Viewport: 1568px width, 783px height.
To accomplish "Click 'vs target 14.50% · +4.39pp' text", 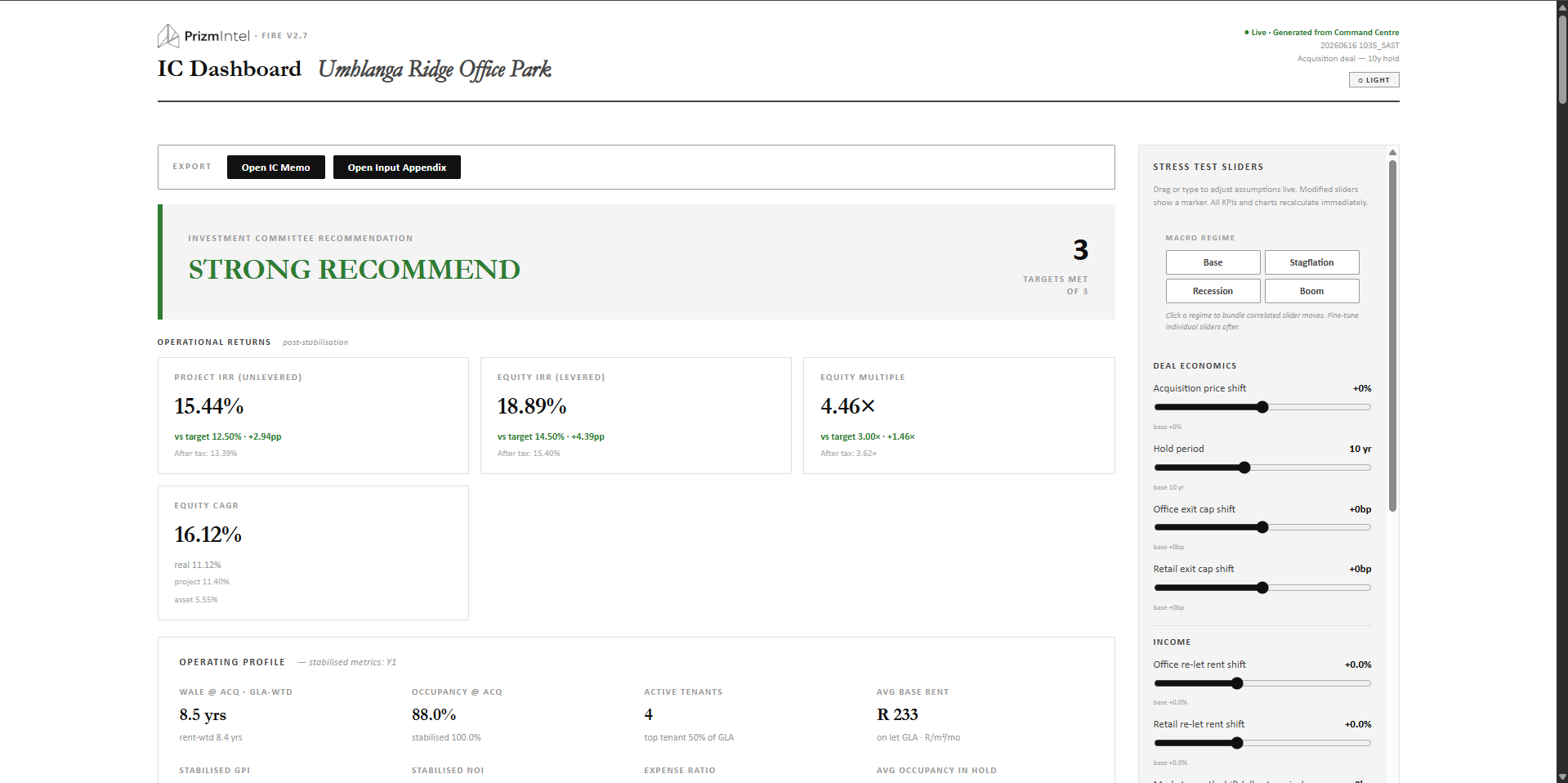I will (x=551, y=436).
